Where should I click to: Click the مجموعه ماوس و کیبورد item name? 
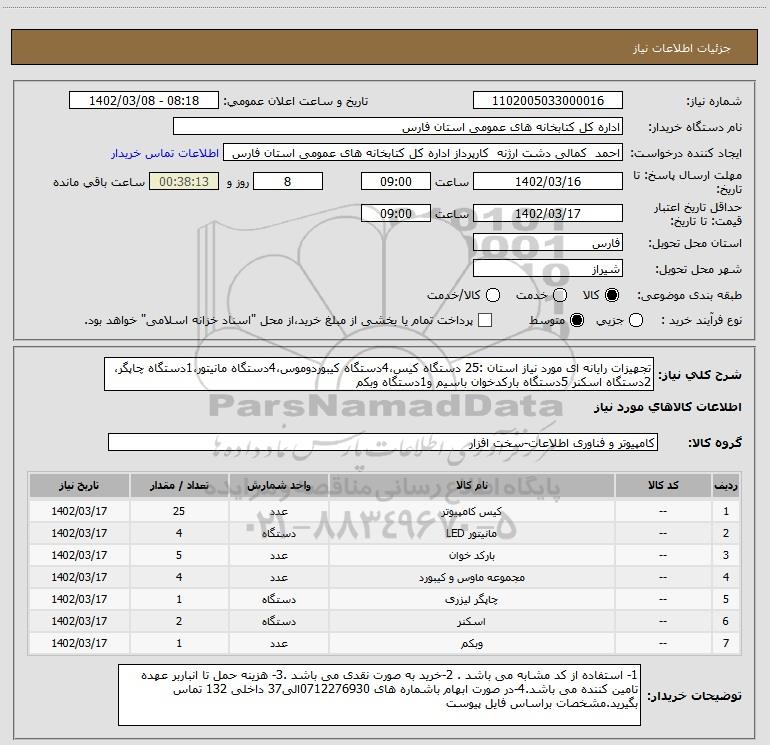point(471,578)
